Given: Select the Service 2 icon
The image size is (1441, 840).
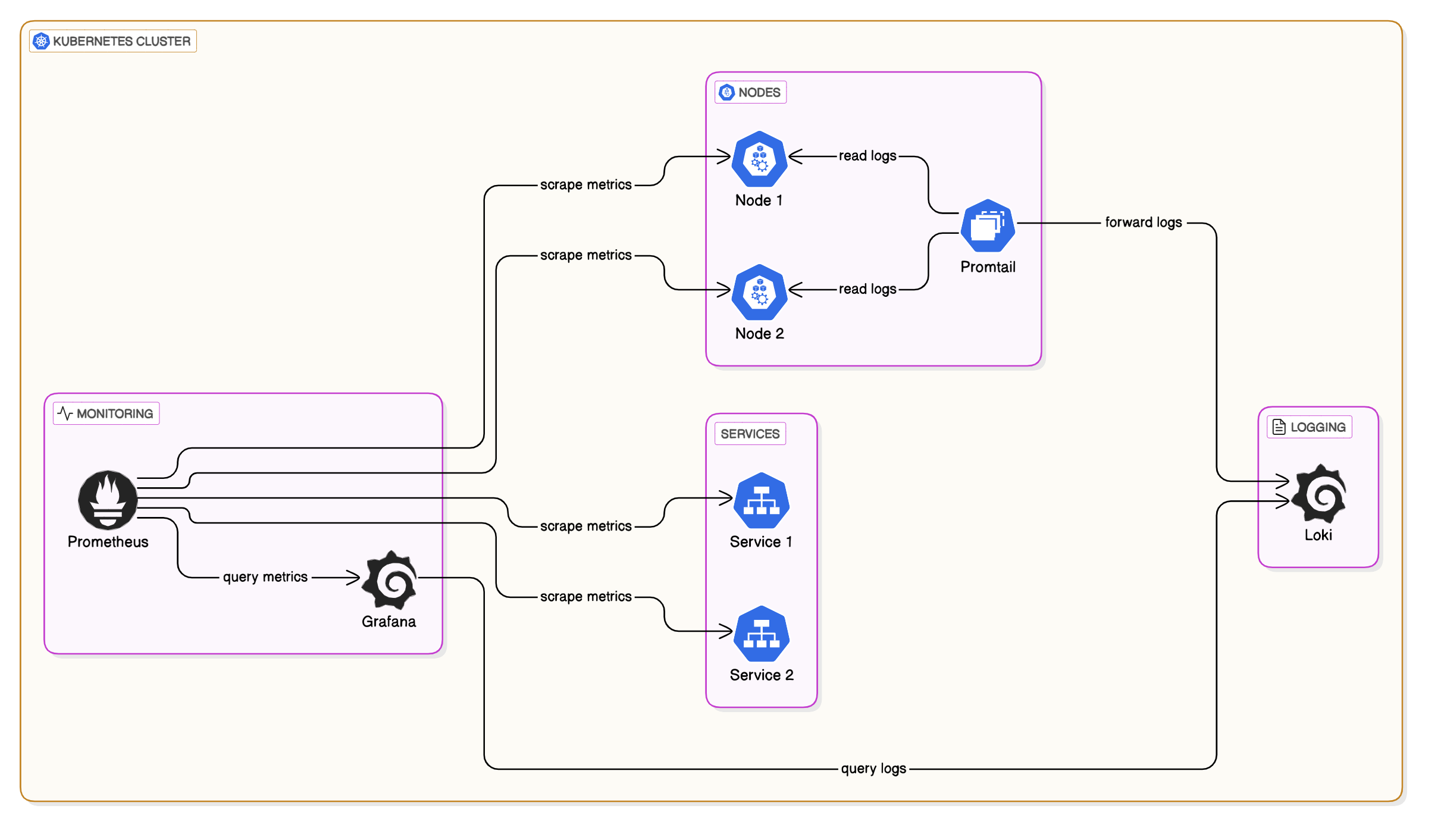Looking at the screenshot, I should coord(761,634).
